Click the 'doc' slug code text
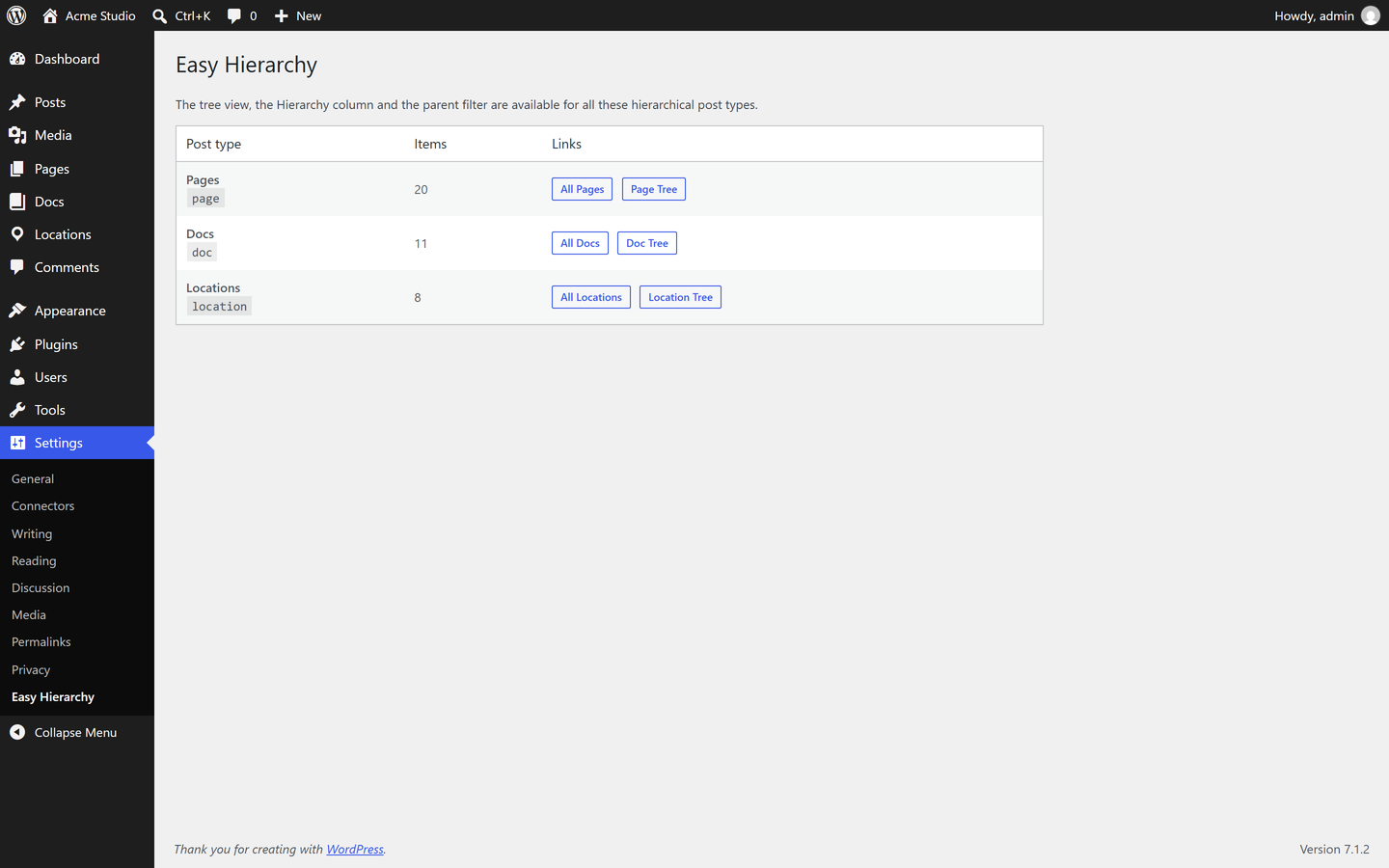 point(202,253)
